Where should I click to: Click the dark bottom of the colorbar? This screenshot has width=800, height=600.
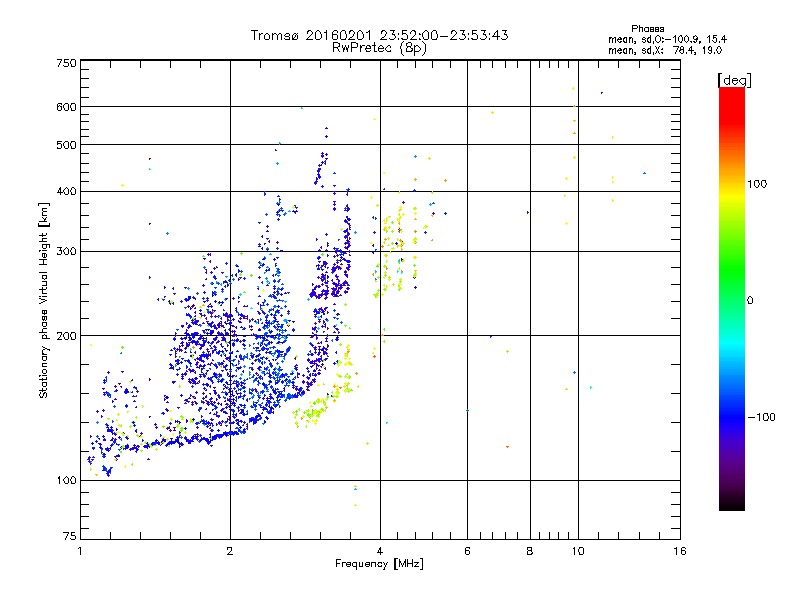(732, 500)
